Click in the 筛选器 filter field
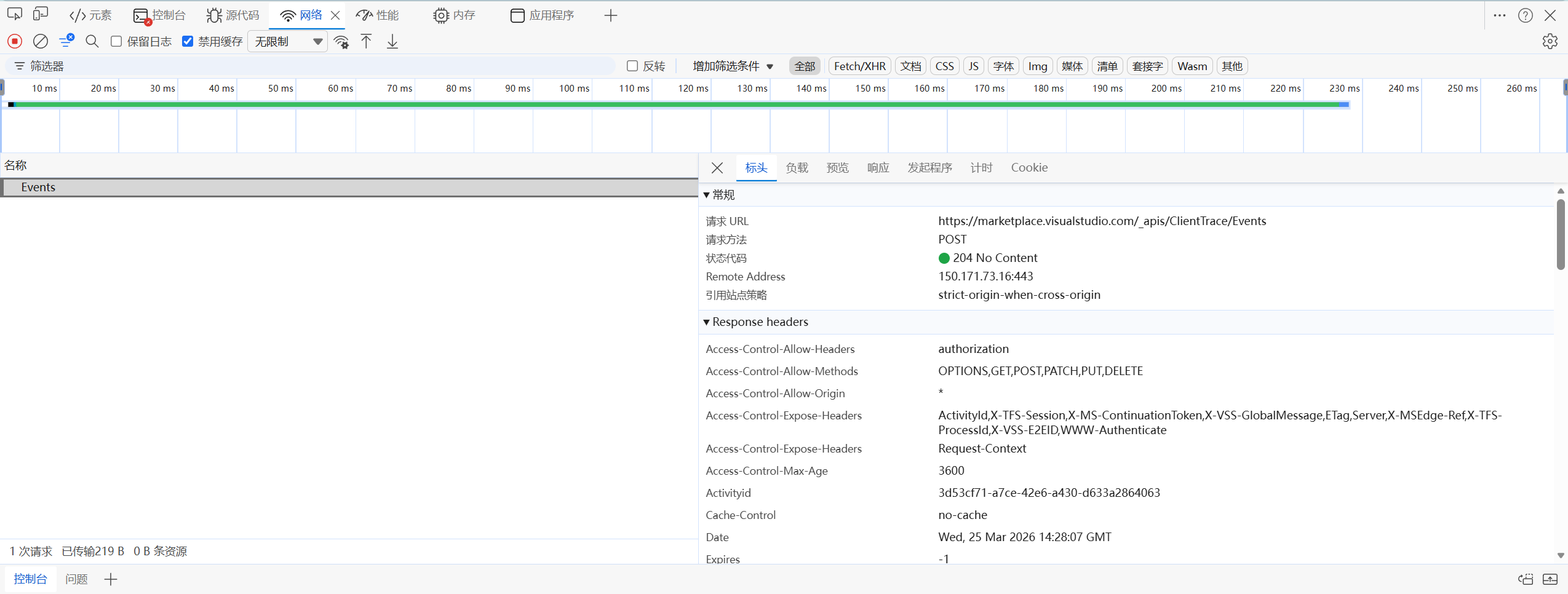The width and height of the screenshot is (1568, 594). coord(308,66)
